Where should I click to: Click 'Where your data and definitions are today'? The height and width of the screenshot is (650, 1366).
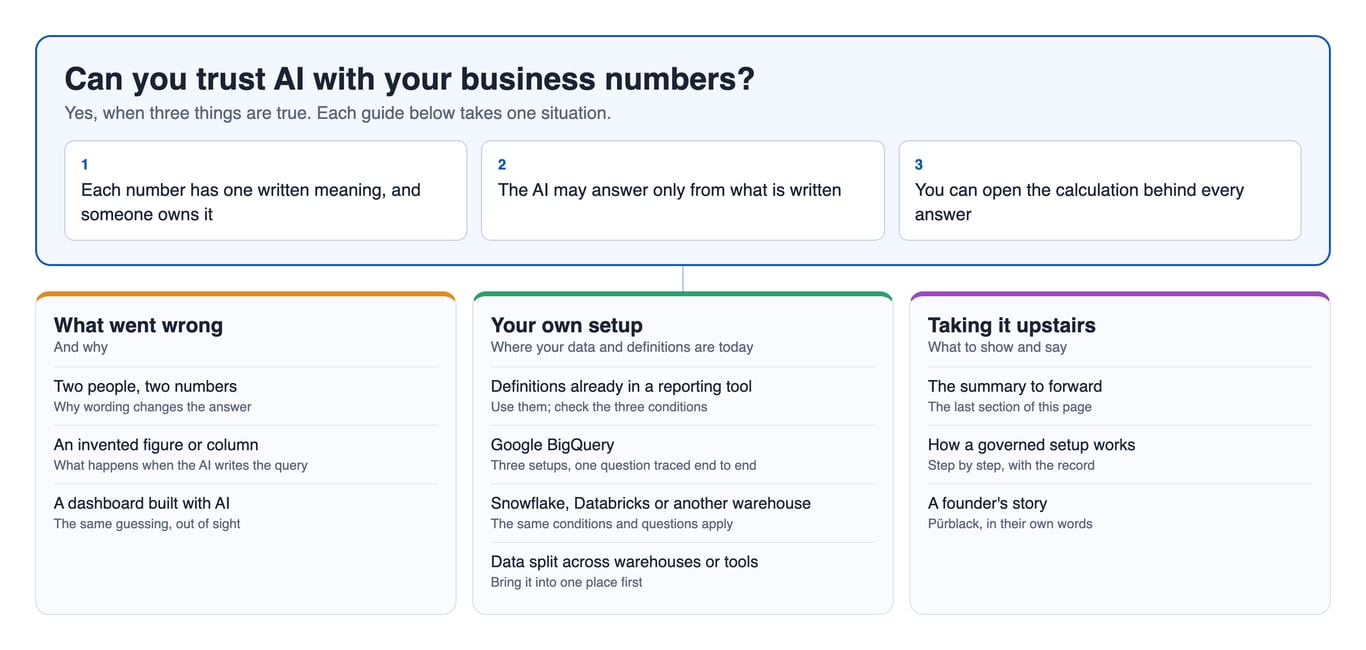(x=621, y=347)
